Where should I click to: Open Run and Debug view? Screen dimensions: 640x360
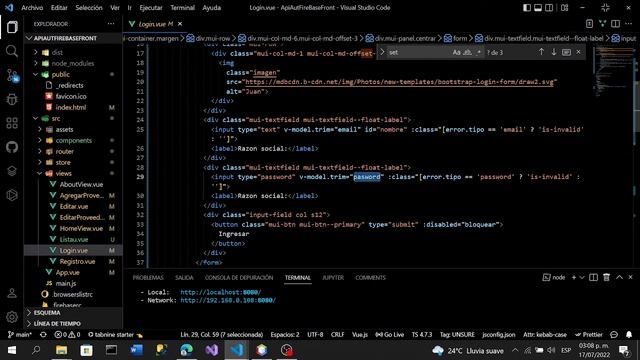pyautogui.click(x=12, y=99)
